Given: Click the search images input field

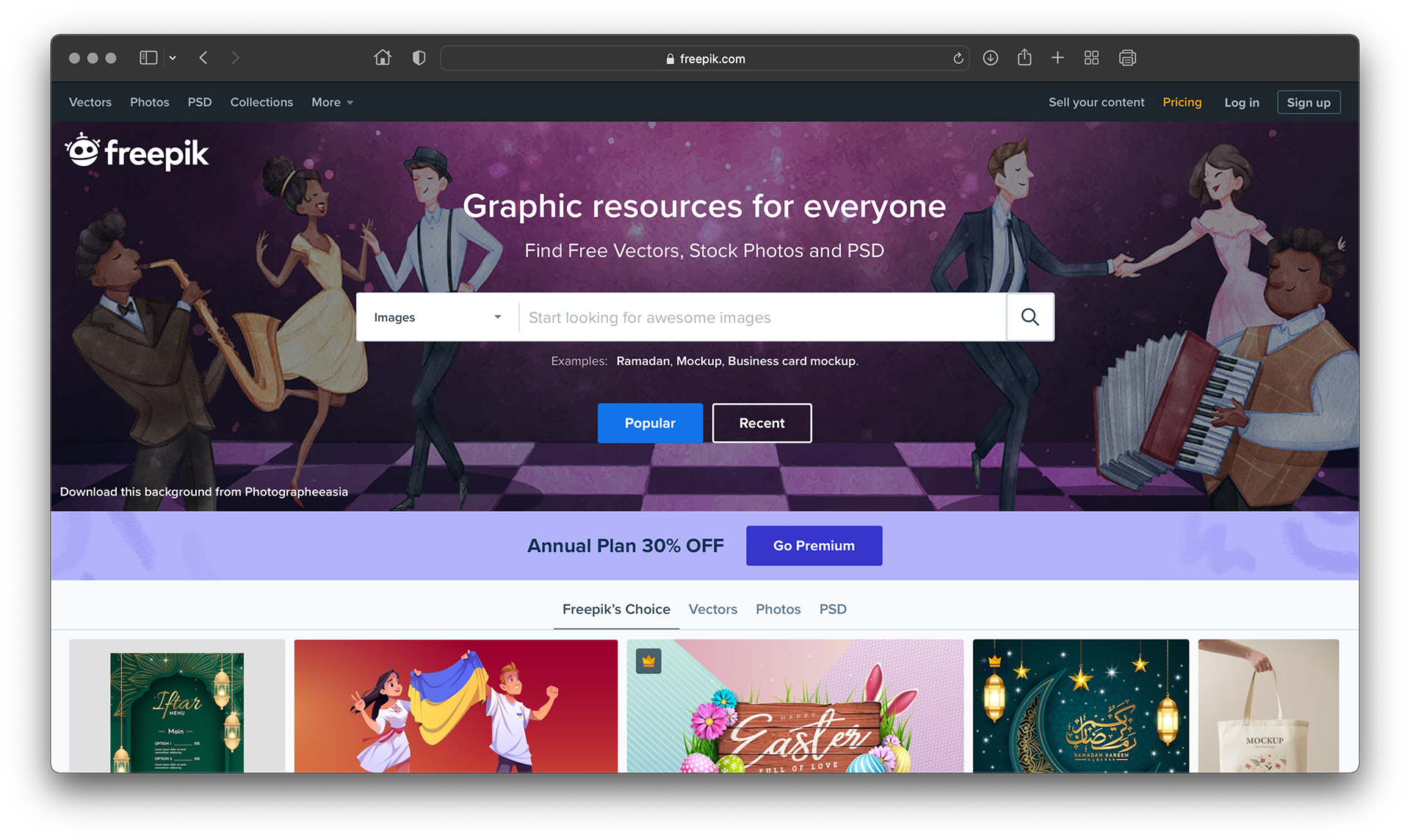Looking at the screenshot, I should (760, 317).
